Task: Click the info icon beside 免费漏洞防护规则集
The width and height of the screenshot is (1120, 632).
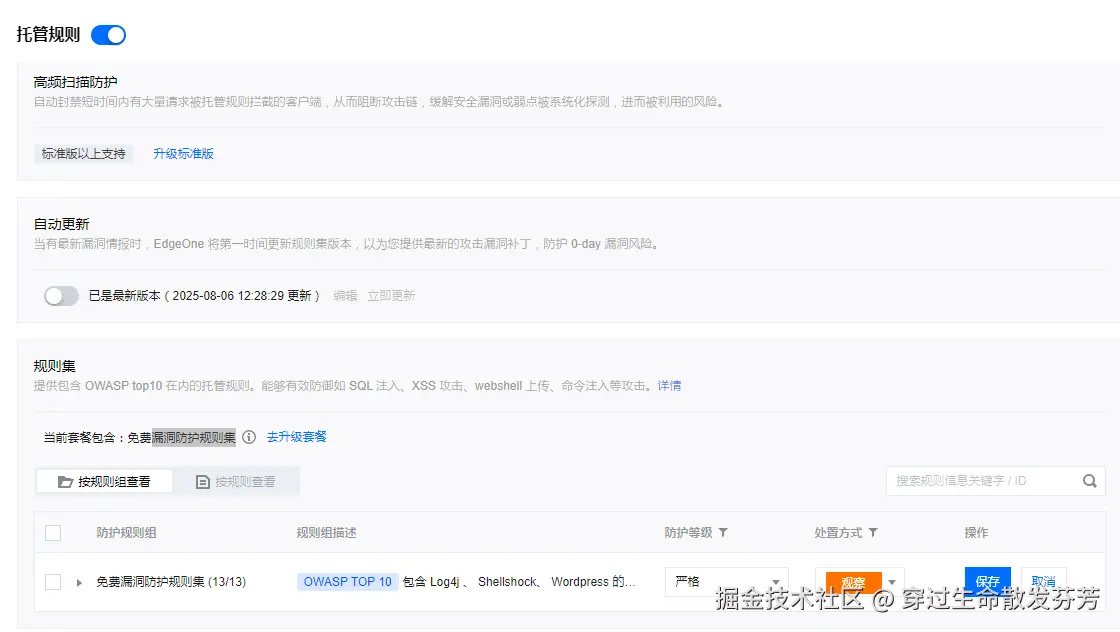Action: pyautogui.click(x=249, y=436)
